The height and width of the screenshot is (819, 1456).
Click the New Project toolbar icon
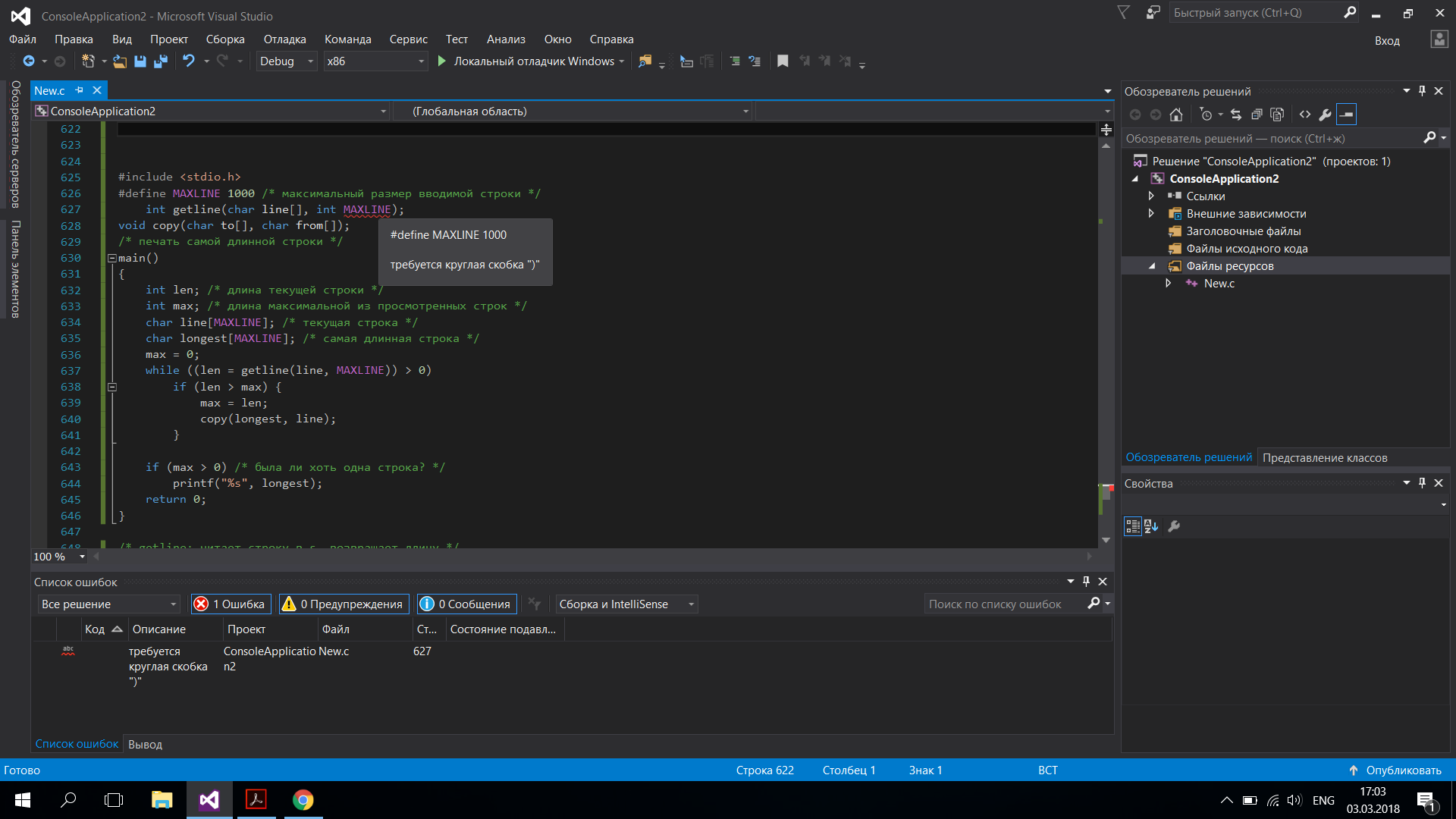88,61
